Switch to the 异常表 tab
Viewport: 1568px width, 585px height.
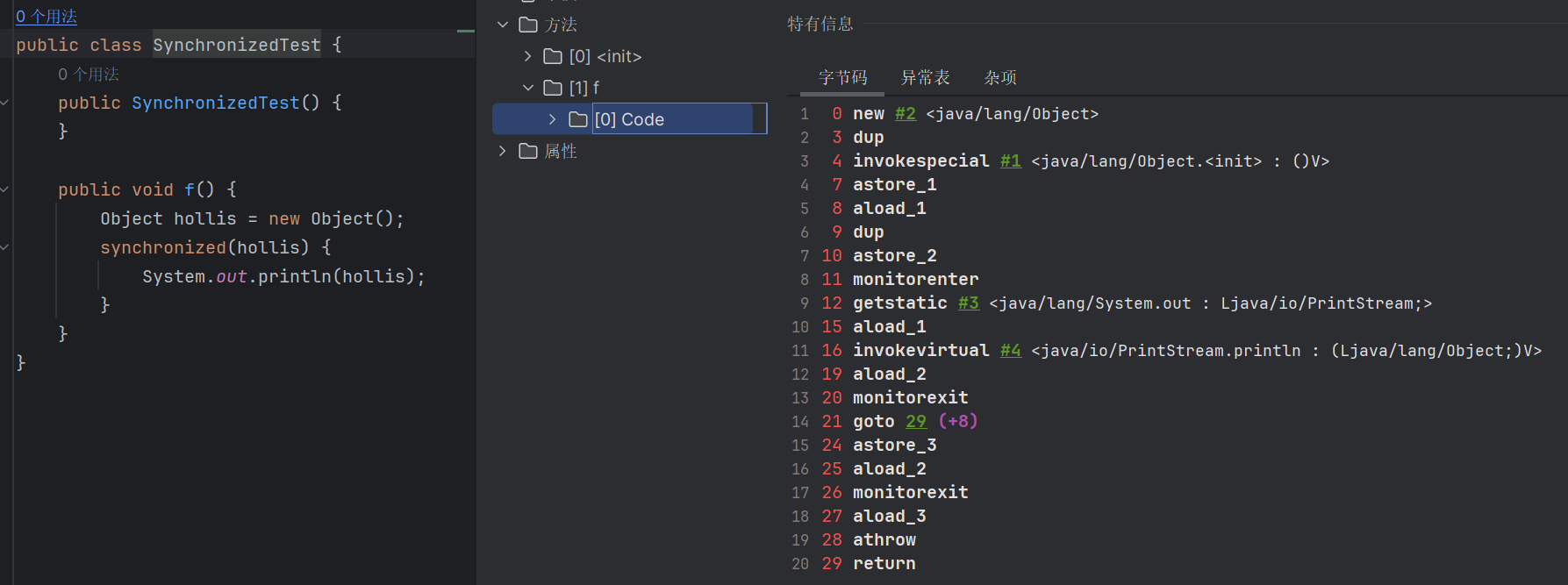925,78
